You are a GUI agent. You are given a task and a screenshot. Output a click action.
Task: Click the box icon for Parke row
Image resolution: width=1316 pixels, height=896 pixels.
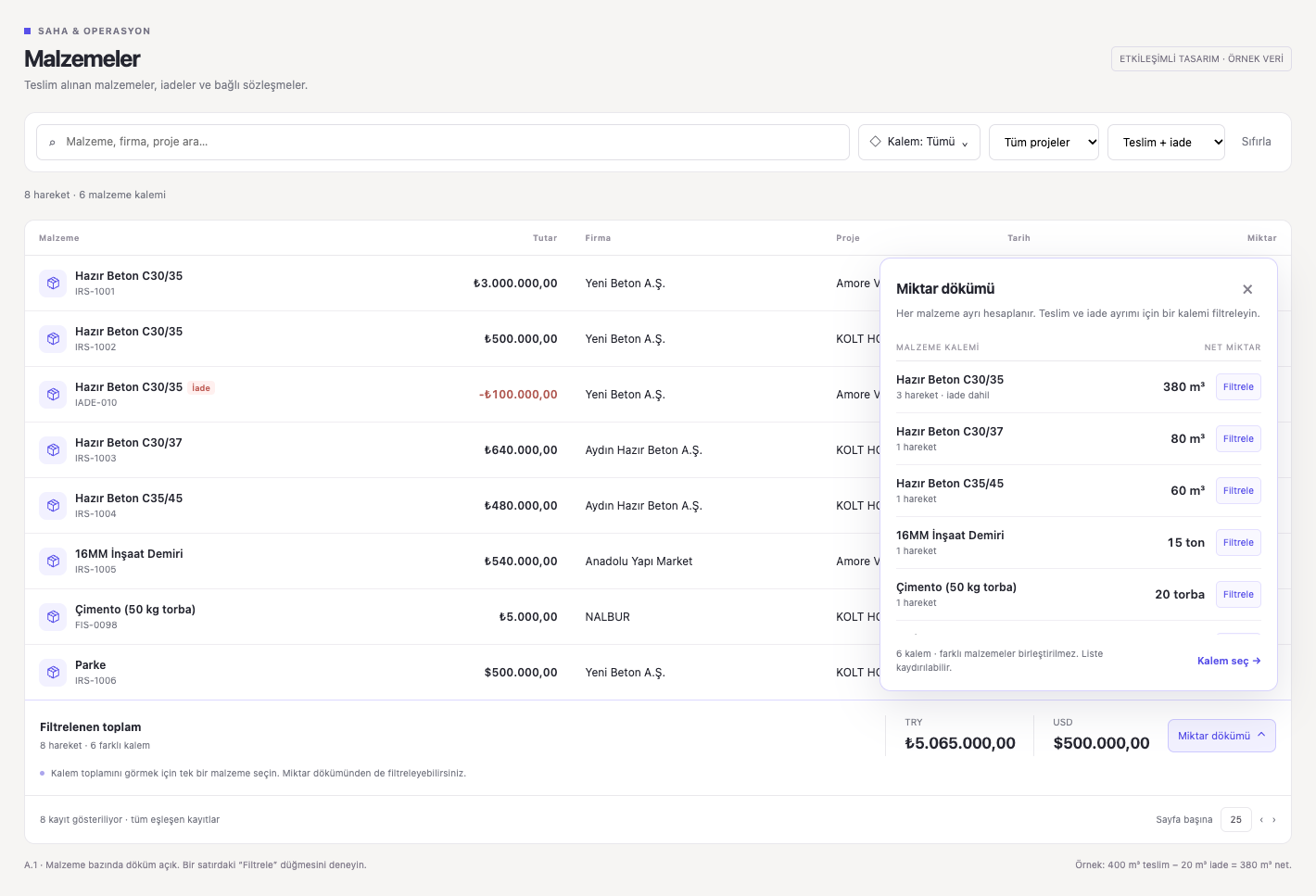click(x=53, y=673)
